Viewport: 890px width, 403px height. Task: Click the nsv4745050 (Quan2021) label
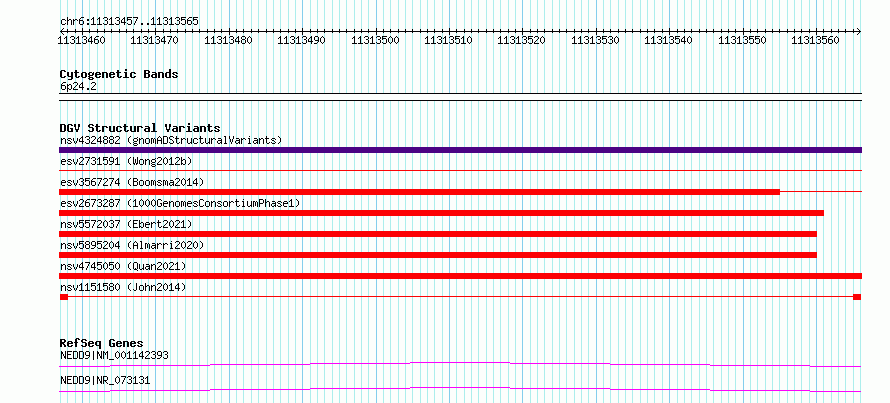pyautogui.click(x=123, y=266)
